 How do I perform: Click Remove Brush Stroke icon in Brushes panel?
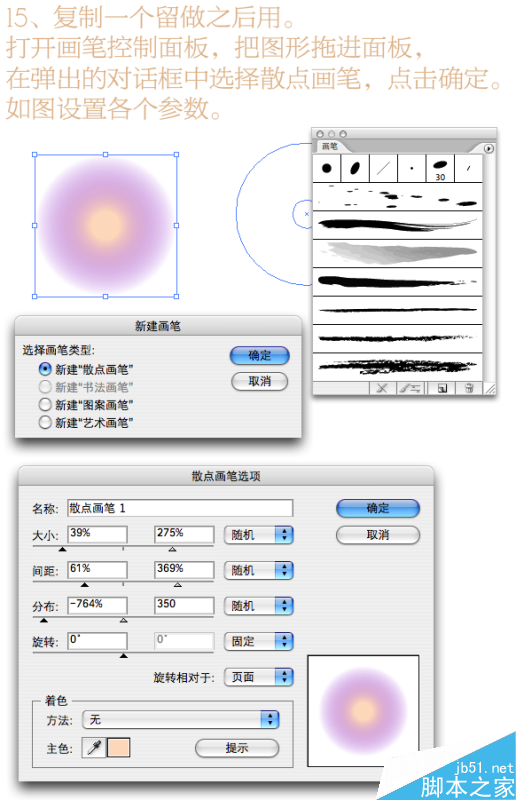point(382,389)
